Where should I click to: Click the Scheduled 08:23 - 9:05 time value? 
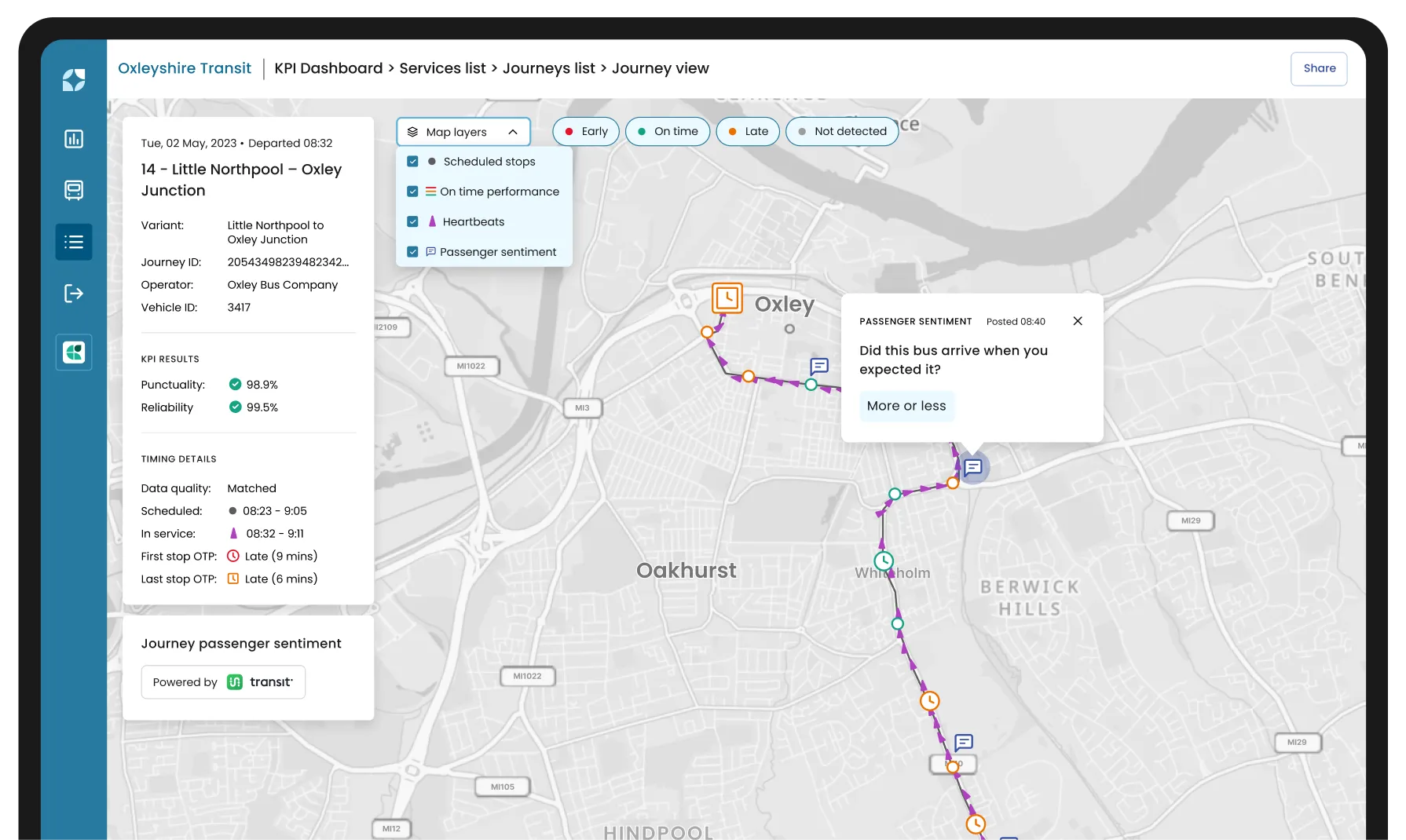click(275, 511)
